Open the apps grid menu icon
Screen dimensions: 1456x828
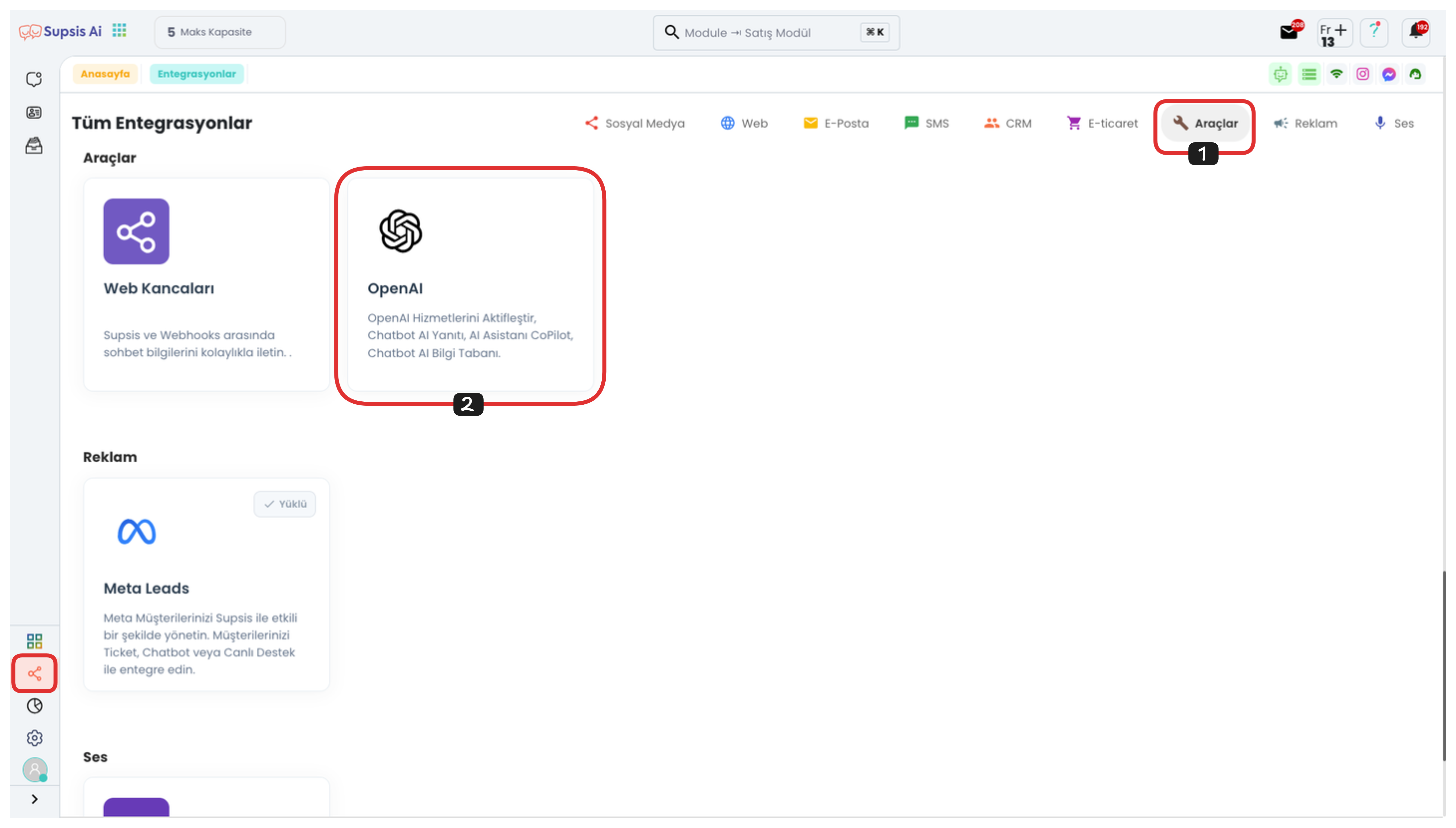(x=119, y=31)
